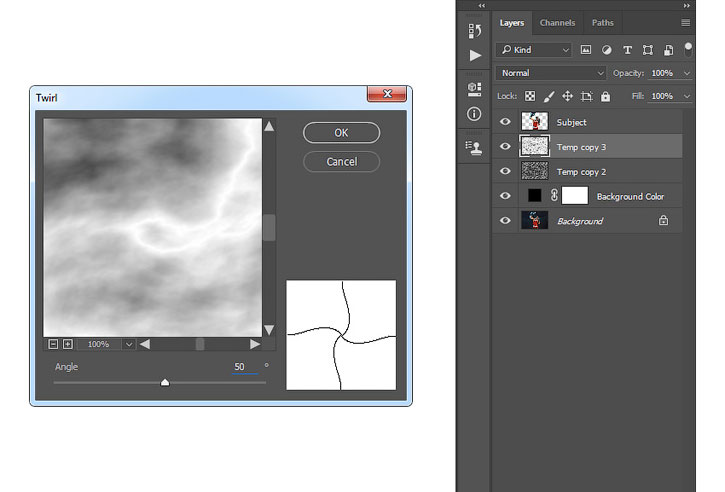Select Background Color layer white mask thumbnail
725x492 pixels.
point(575,196)
